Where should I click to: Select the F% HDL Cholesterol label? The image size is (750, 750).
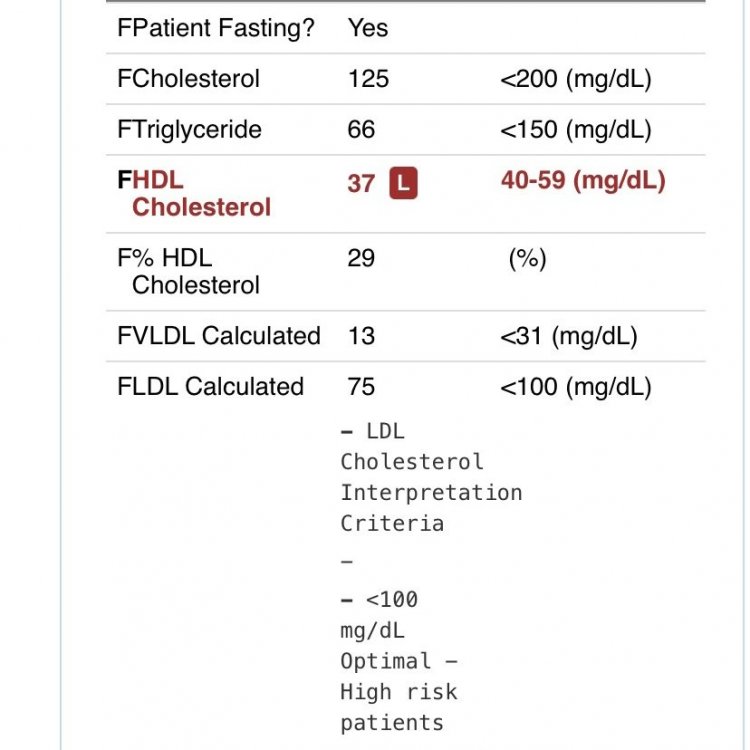[188, 271]
